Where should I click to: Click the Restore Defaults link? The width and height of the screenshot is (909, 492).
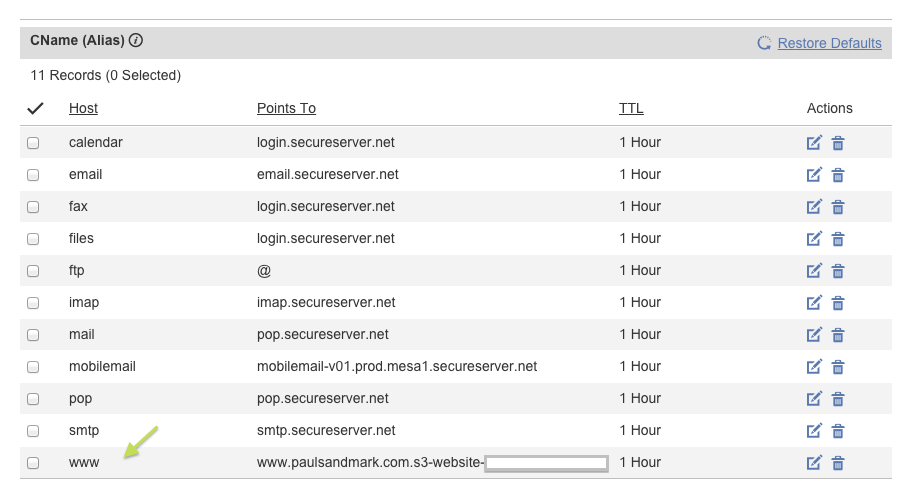click(x=830, y=43)
